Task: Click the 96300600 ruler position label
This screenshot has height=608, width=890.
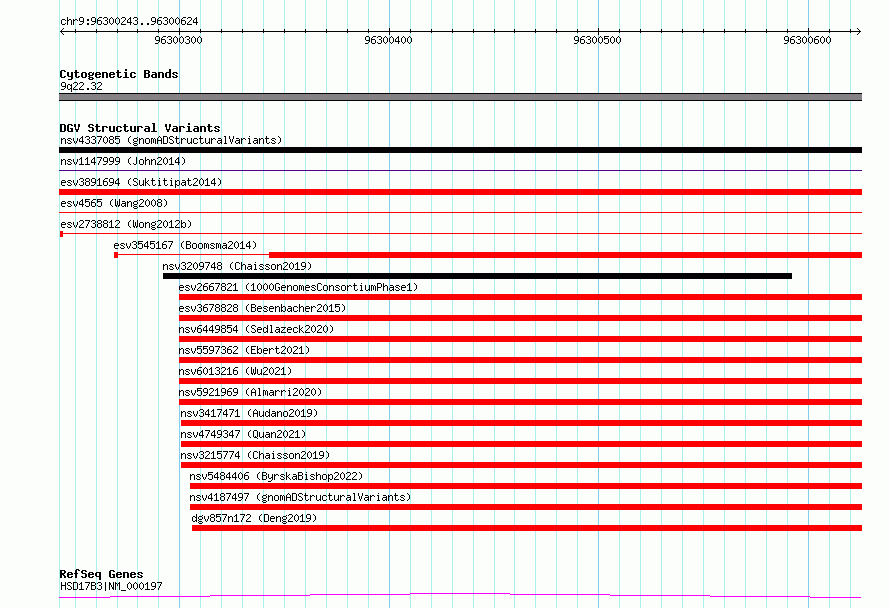Action: point(807,40)
